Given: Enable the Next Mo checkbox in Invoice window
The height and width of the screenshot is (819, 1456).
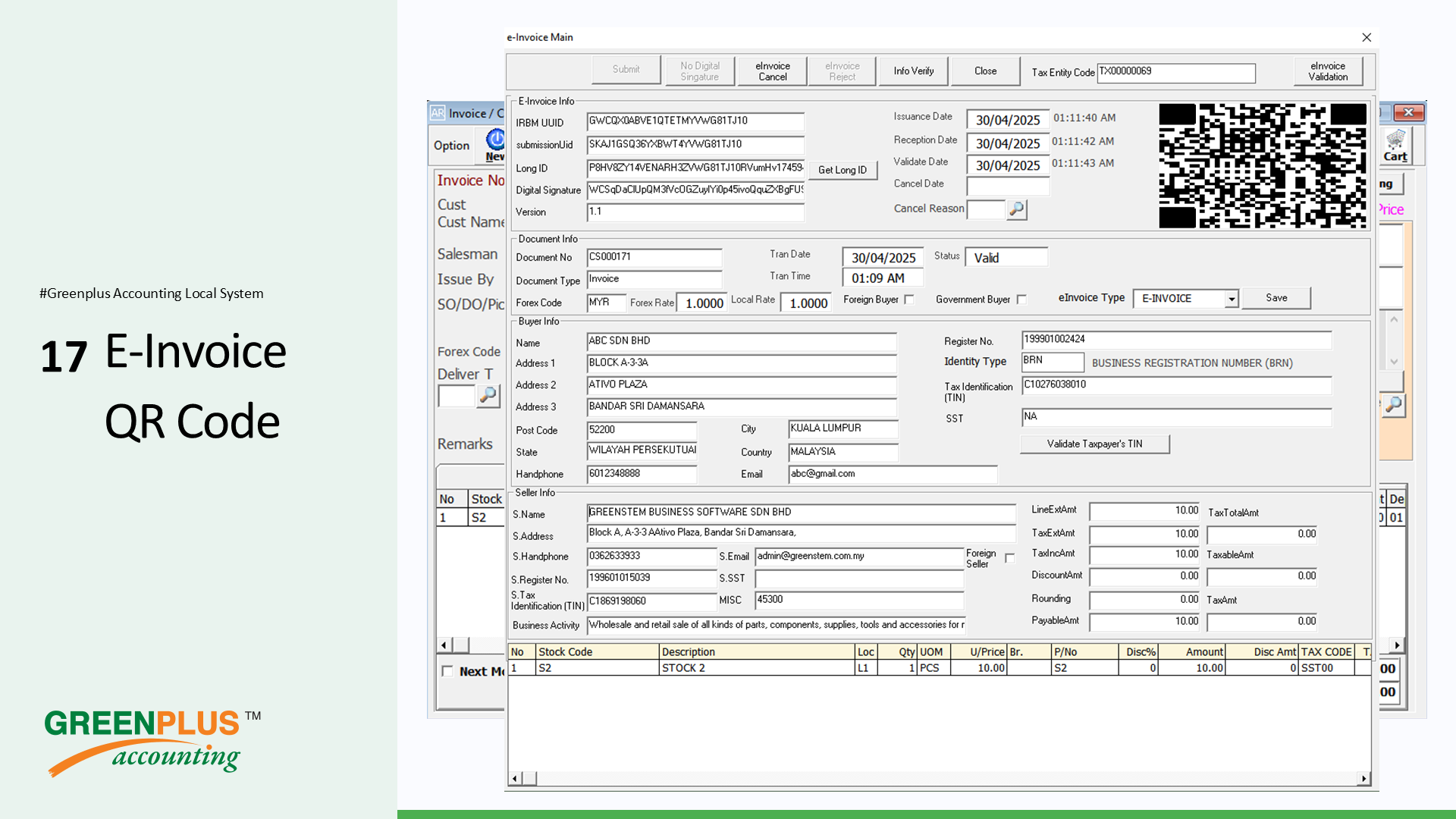Looking at the screenshot, I should coord(447,671).
